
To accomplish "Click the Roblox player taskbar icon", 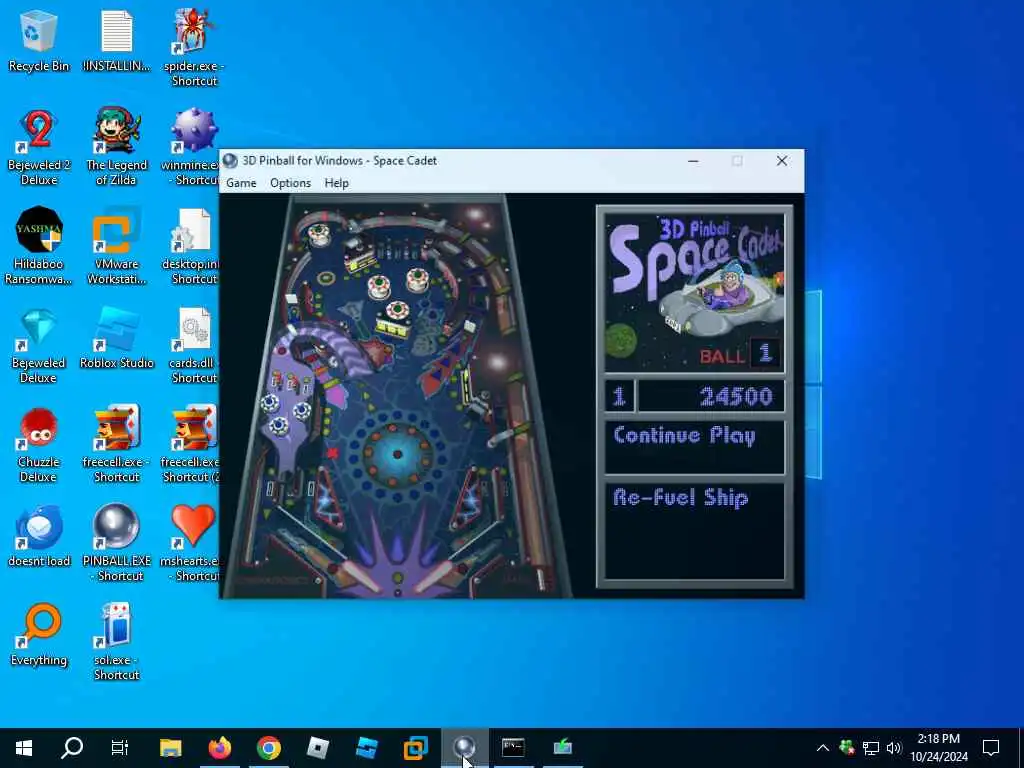I will click(x=317, y=748).
